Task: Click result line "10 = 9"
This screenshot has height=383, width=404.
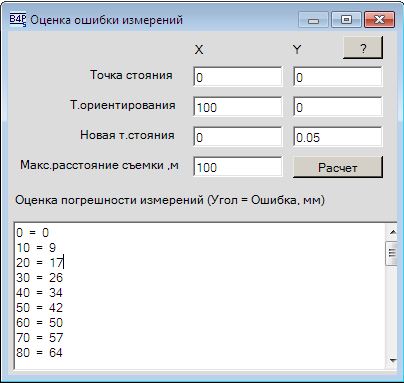Action: [x=36, y=247]
